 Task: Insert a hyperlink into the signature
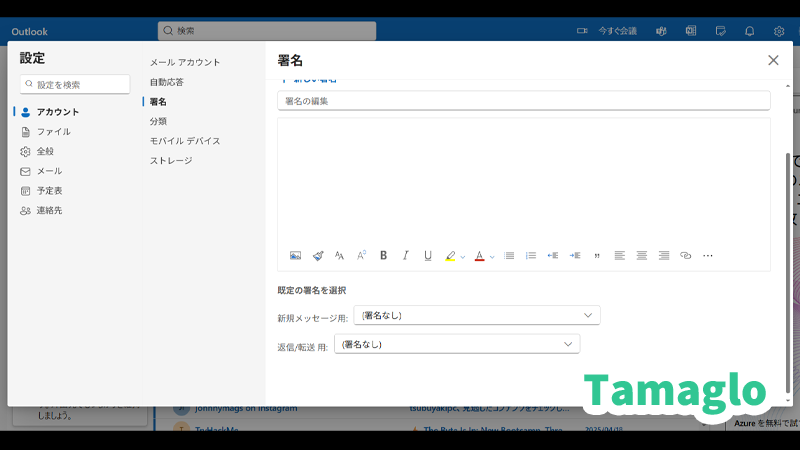[x=685, y=256]
